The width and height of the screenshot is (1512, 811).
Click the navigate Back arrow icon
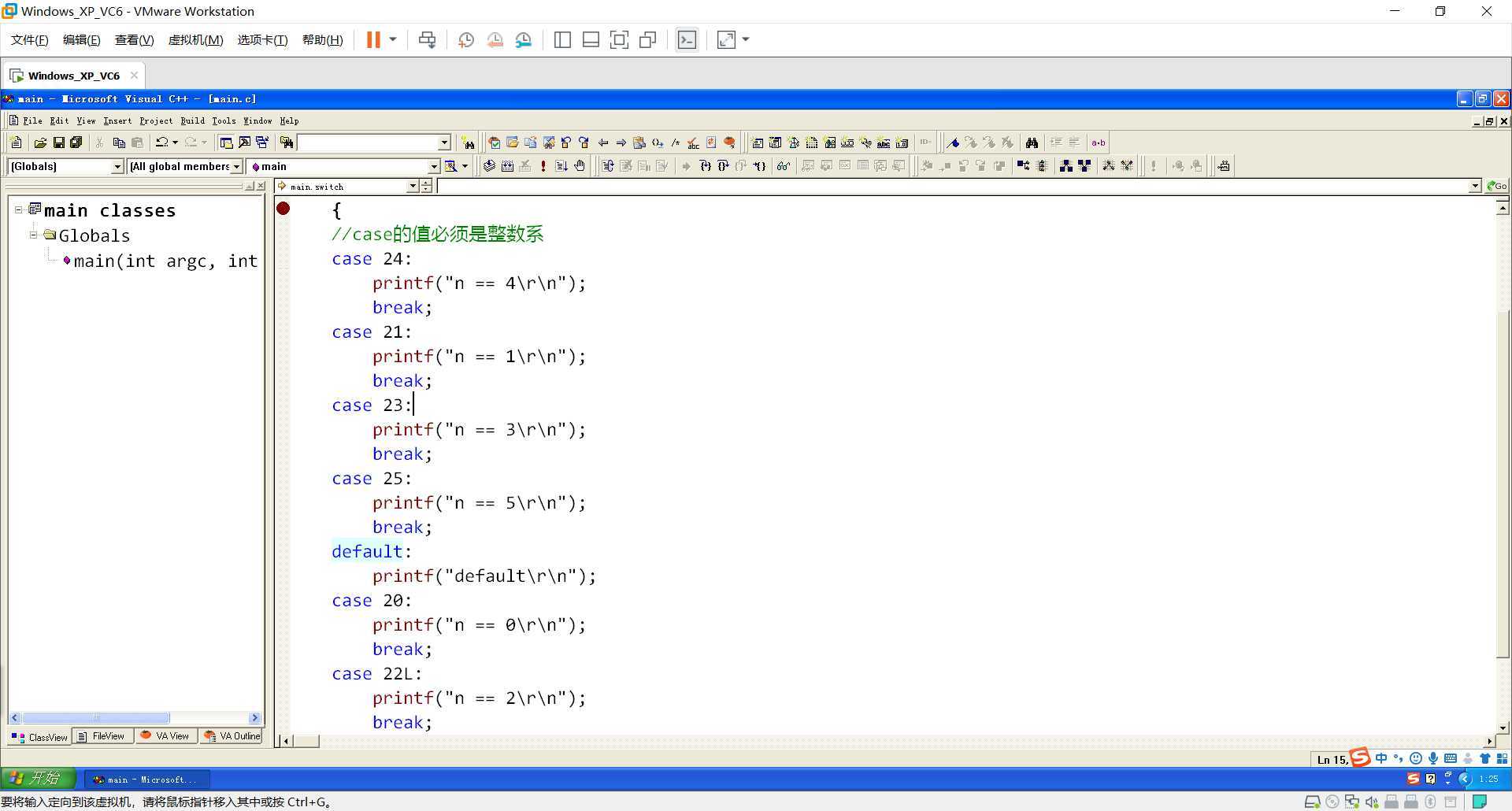tap(603, 143)
